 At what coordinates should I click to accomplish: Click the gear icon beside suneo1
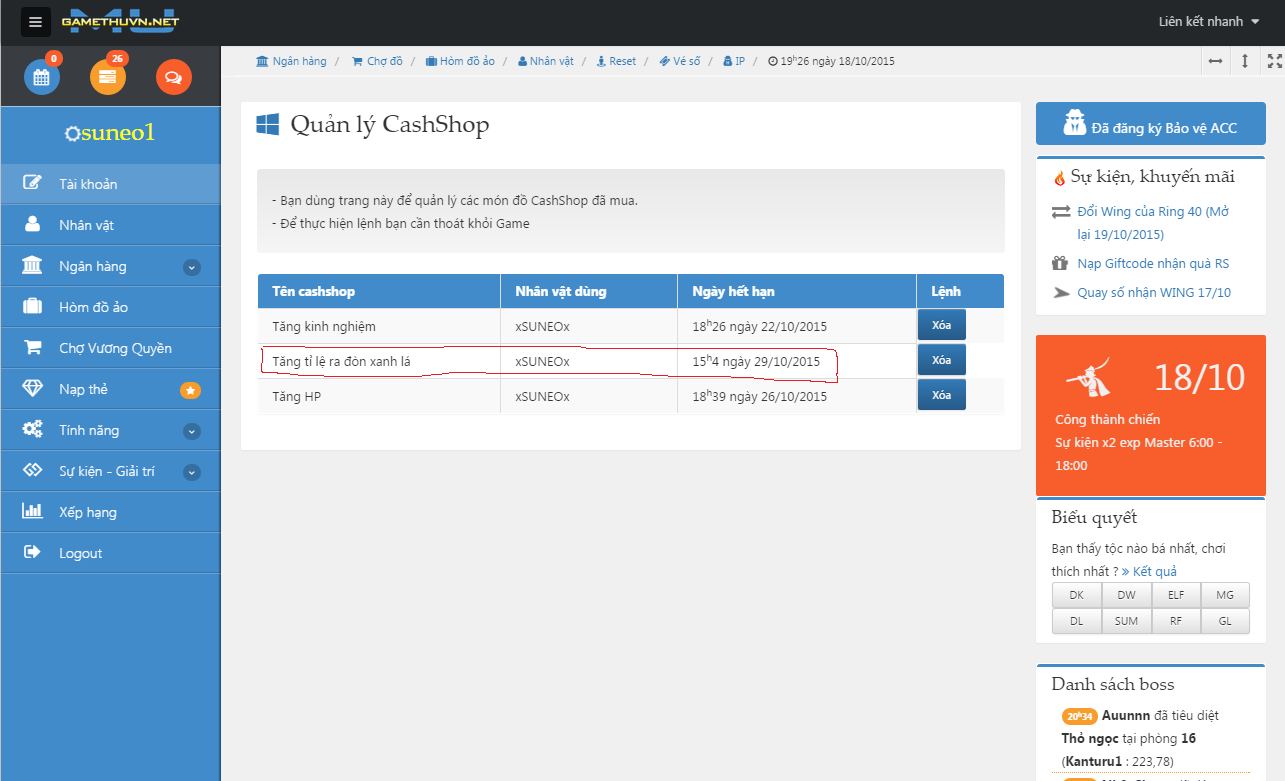[72, 134]
